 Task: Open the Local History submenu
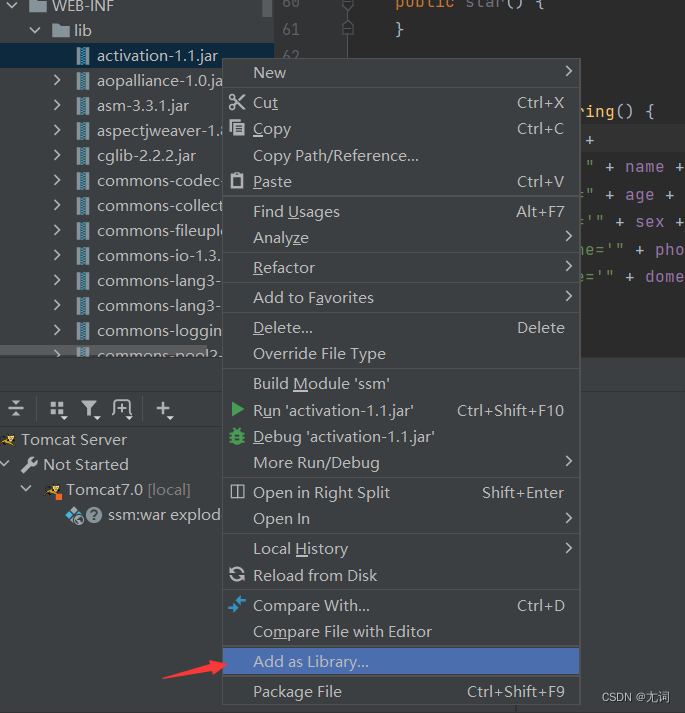(x=401, y=548)
